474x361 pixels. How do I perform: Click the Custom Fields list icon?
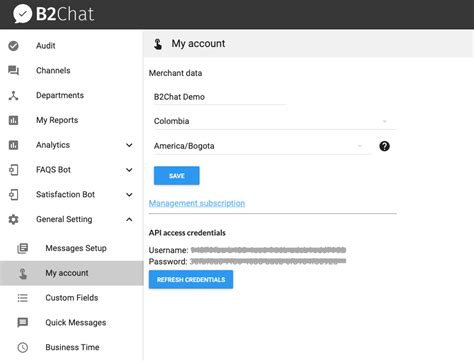tap(23, 298)
